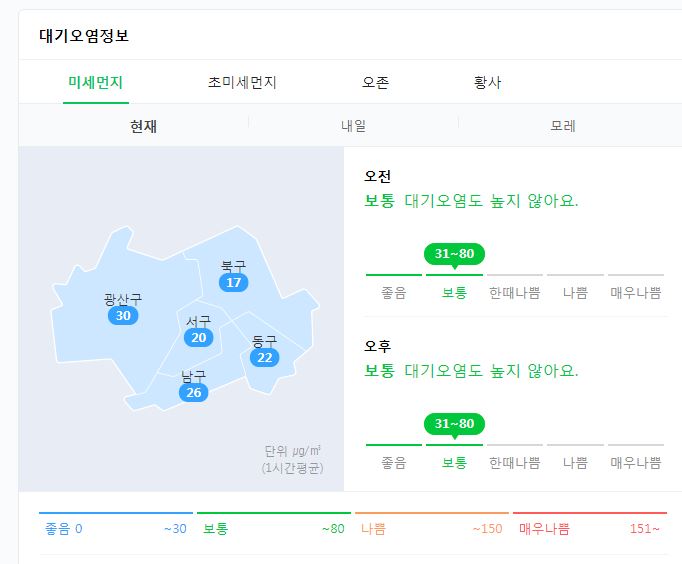The image size is (682, 564).
Task: Click the 서구 value badge 20
Action: click(199, 338)
